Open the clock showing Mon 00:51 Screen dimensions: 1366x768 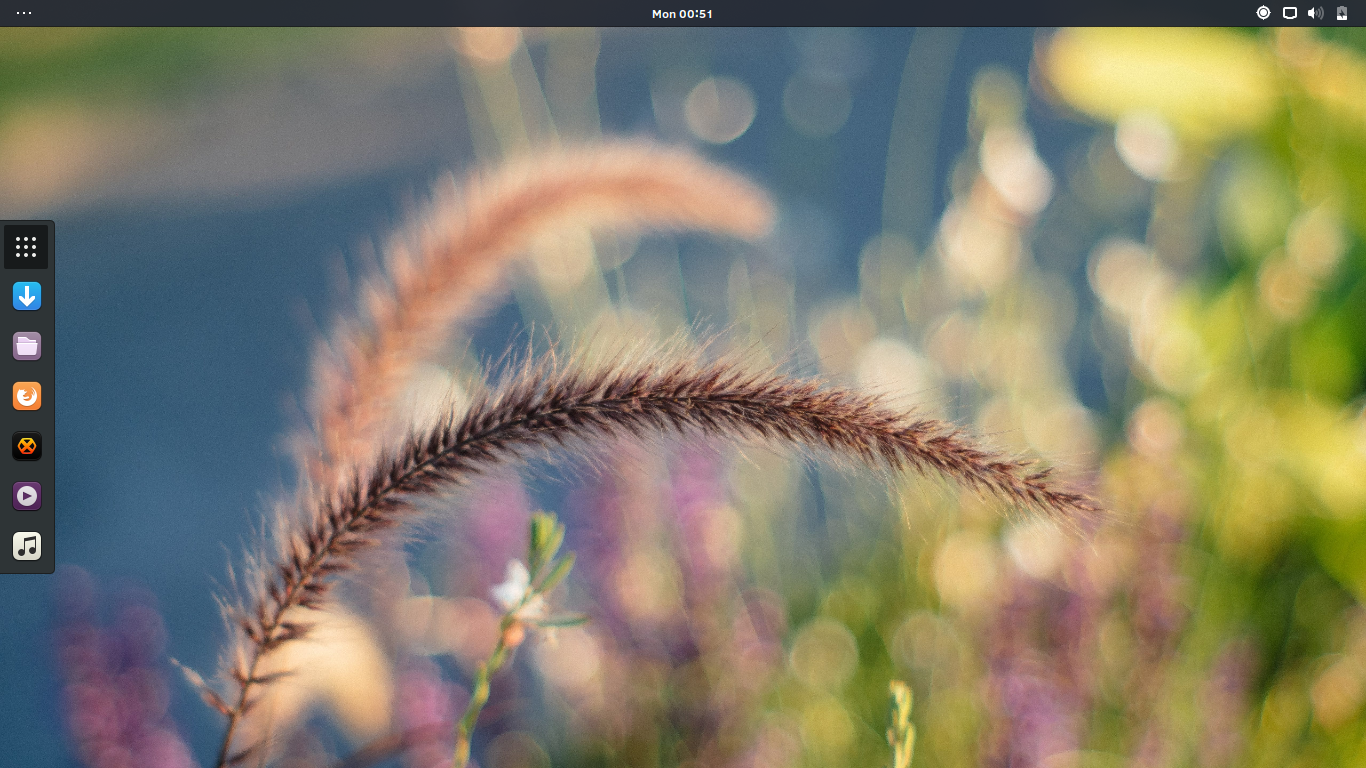pos(682,13)
